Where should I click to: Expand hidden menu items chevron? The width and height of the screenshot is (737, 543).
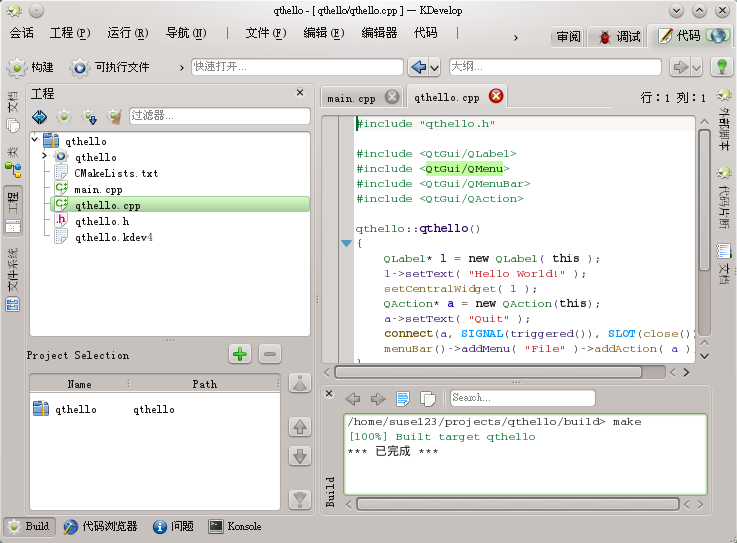(516, 38)
